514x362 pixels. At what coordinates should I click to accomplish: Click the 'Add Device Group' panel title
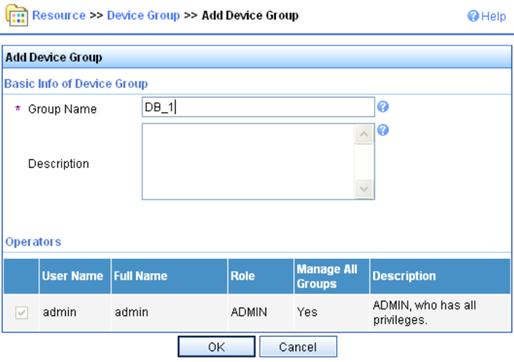pos(54,57)
